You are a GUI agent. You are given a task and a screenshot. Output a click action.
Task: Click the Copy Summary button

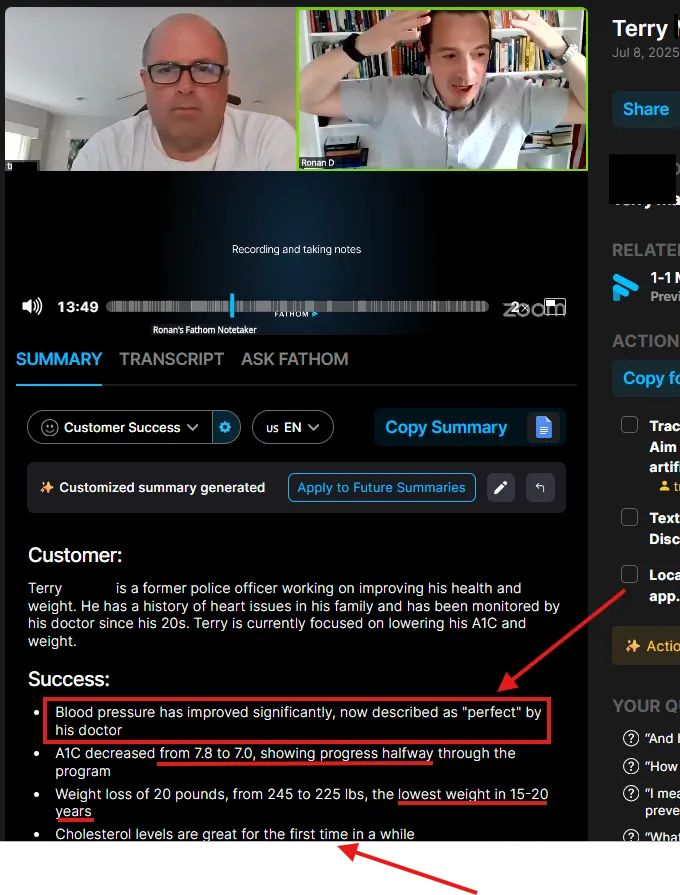coord(446,427)
